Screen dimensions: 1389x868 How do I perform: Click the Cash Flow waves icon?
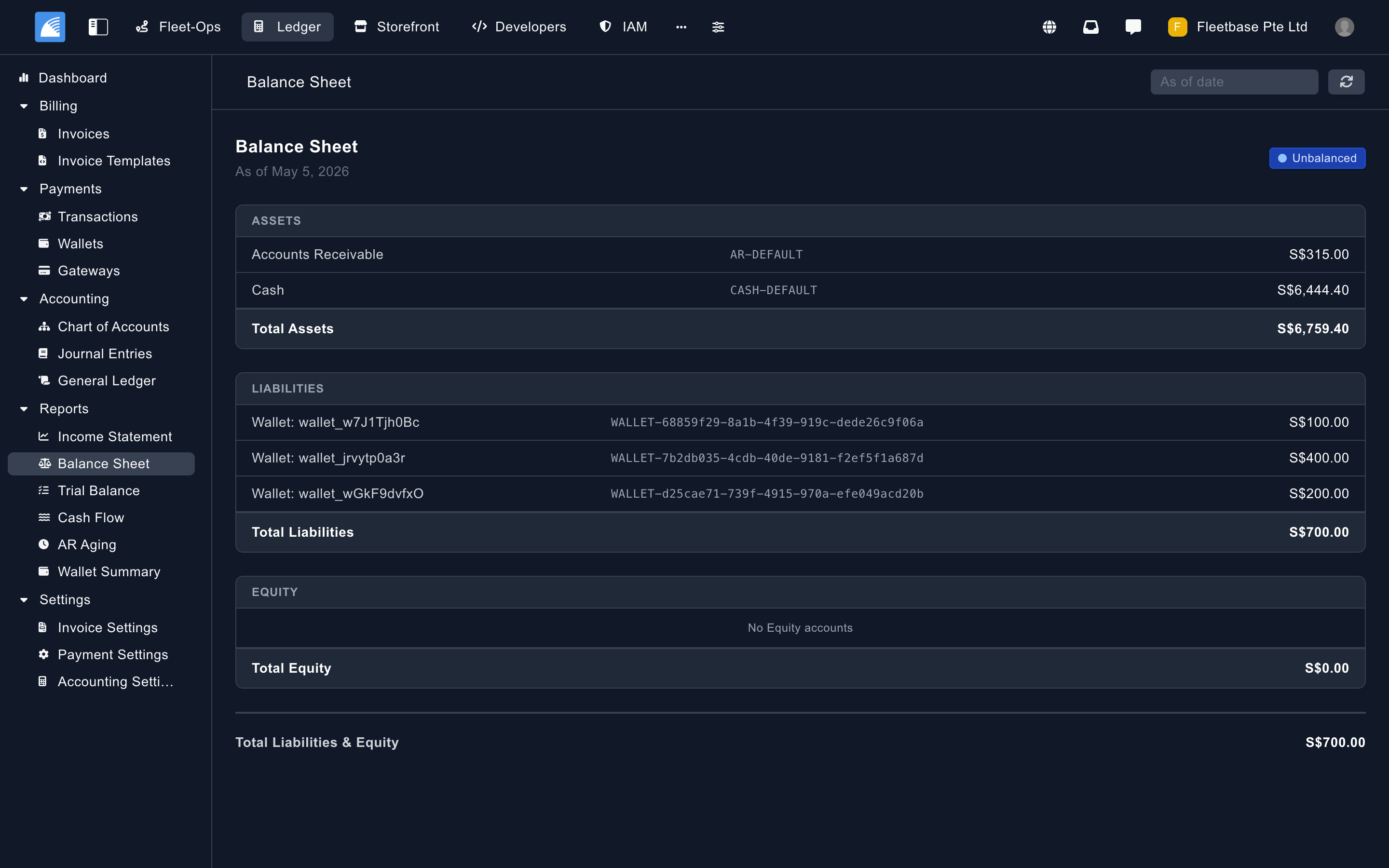(43, 517)
